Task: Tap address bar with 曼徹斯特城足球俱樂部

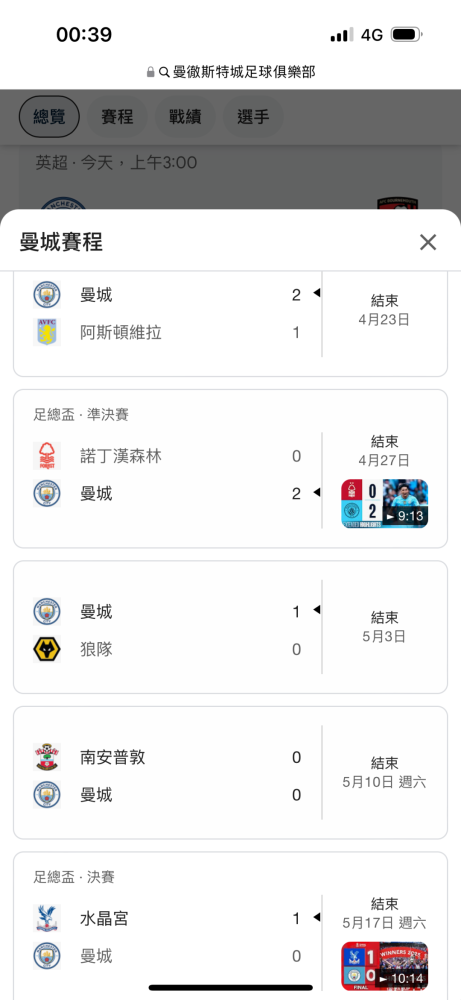Action: coord(231,72)
